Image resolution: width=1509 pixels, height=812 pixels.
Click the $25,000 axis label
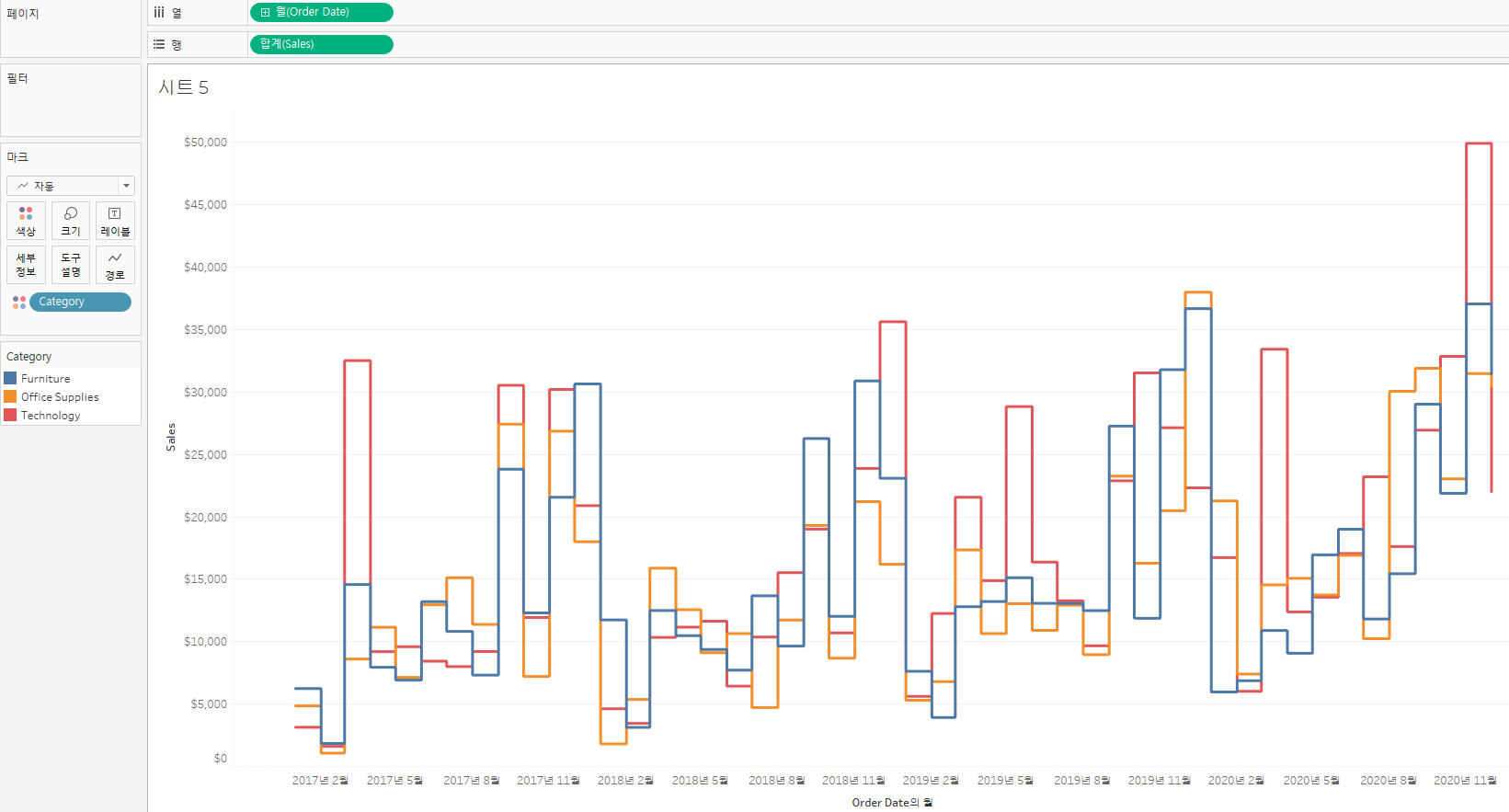pos(205,454)
